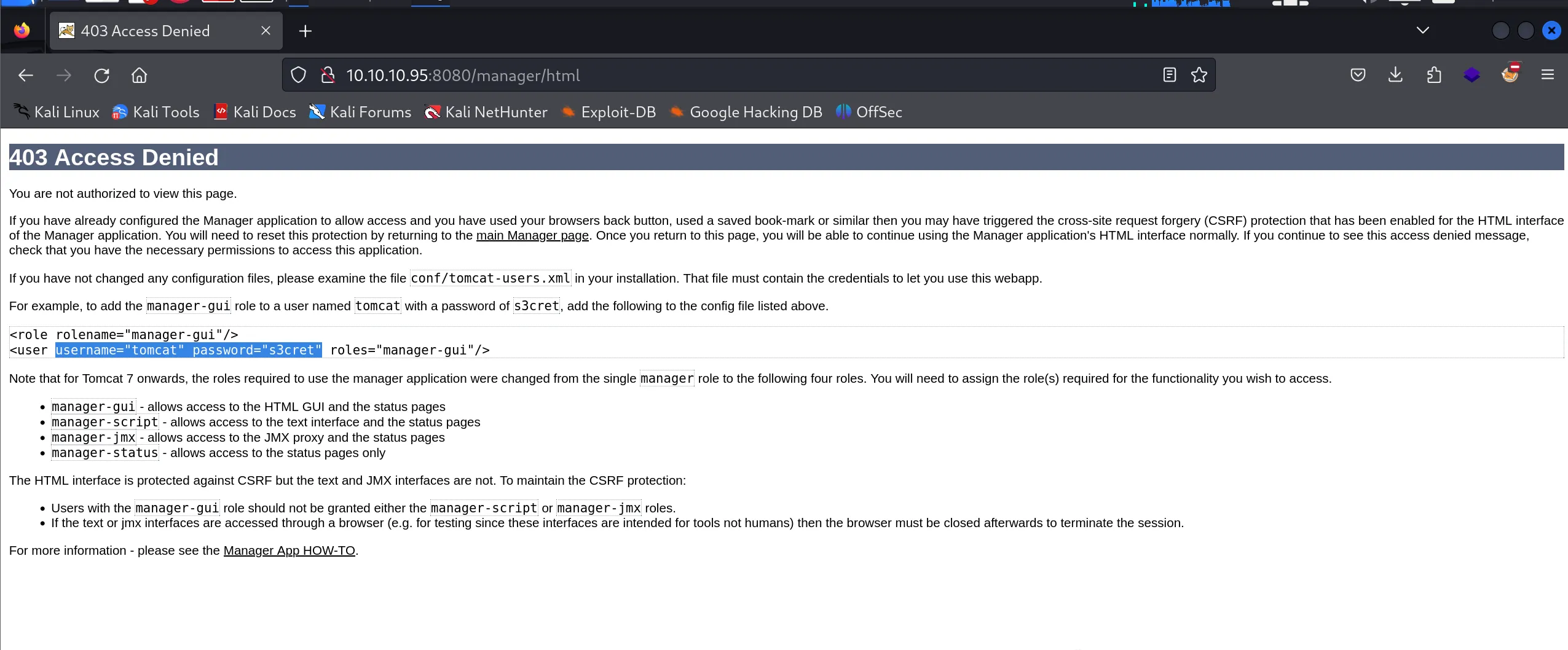Open the tracking protection shield icon

click(298, 75)
